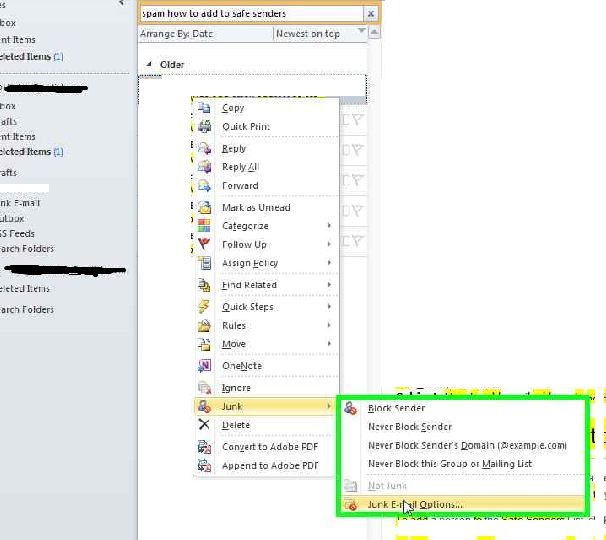Click inside the search query field

(x=250, y=14)
